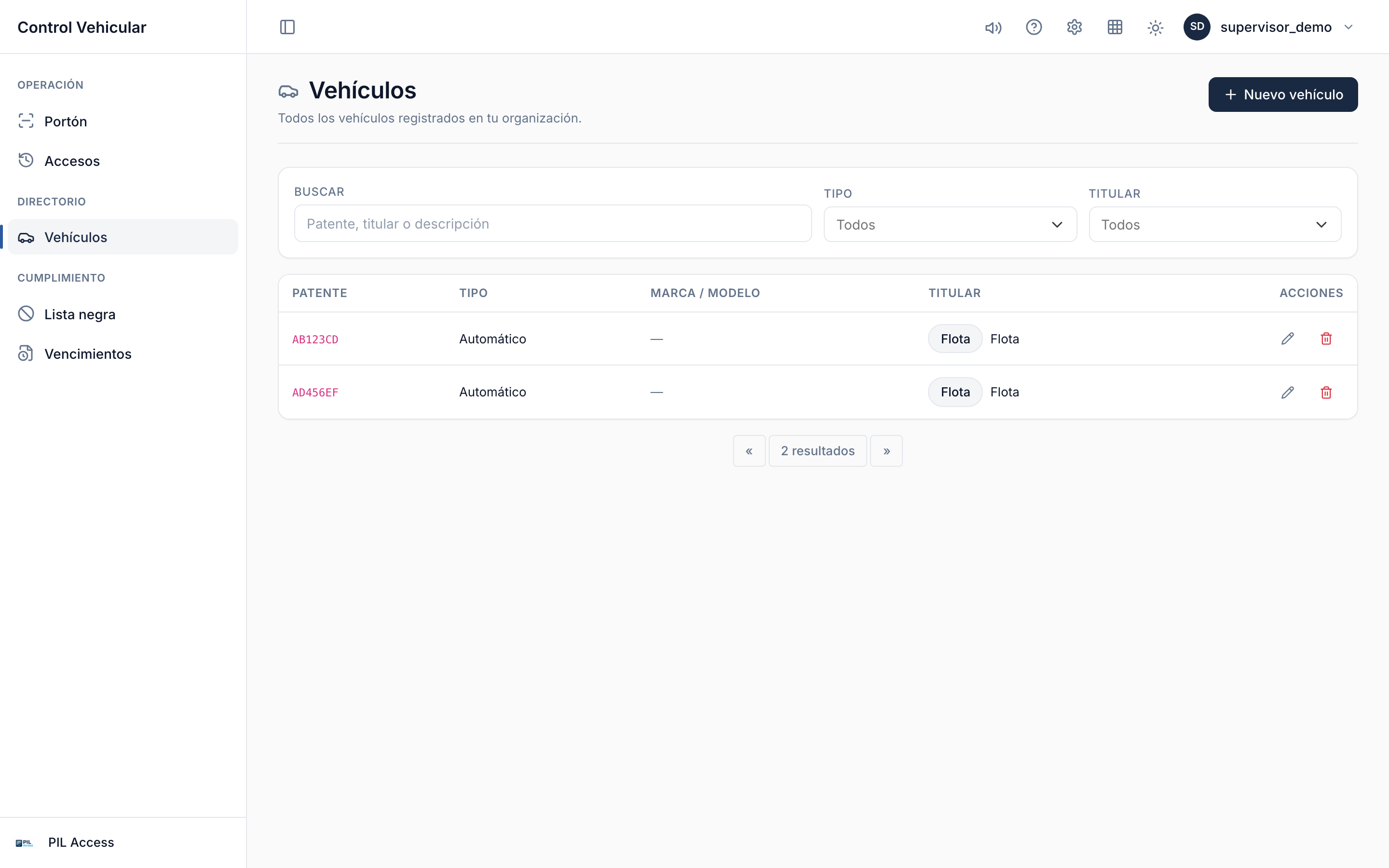Open Lista negra in the sidebar
The image size is (1389, 868).
click(123, 314)
